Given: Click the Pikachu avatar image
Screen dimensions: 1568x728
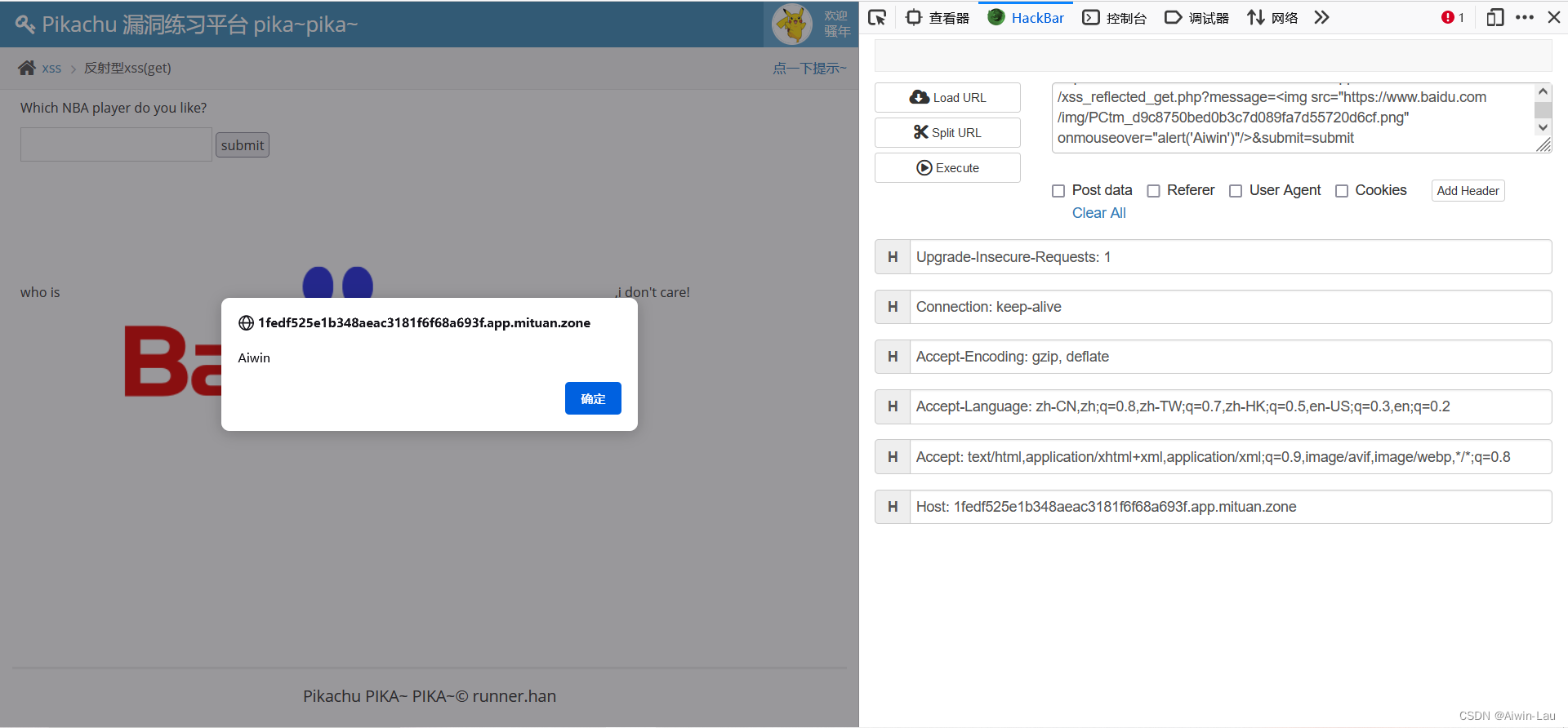Looking at the screenshot, I should 792,24.
